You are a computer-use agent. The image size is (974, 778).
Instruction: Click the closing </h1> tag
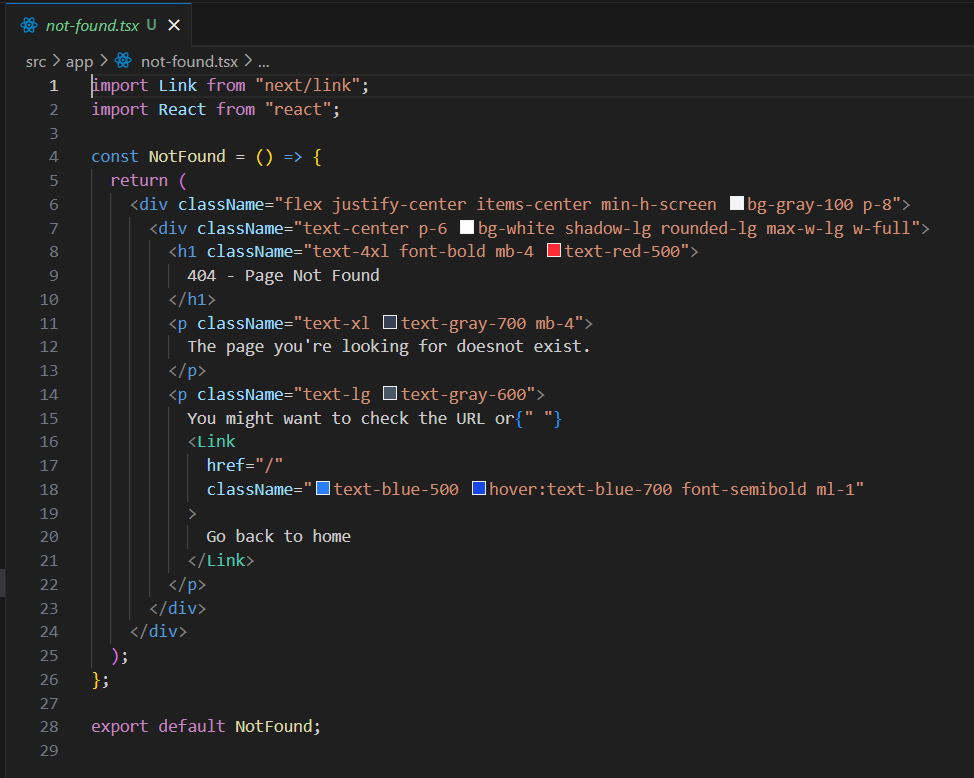click(192, 299)
